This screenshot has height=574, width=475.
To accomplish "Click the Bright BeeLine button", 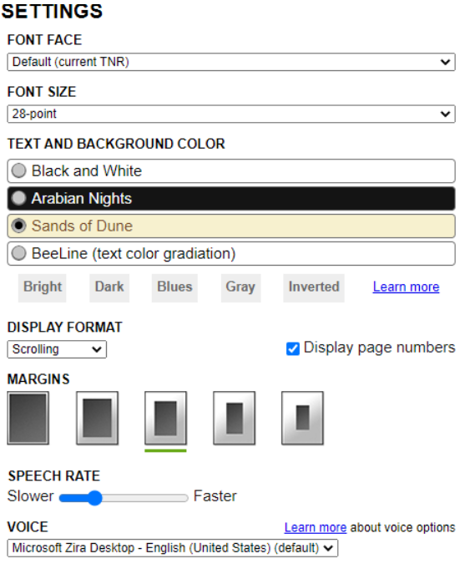I will tap(42, 288).
